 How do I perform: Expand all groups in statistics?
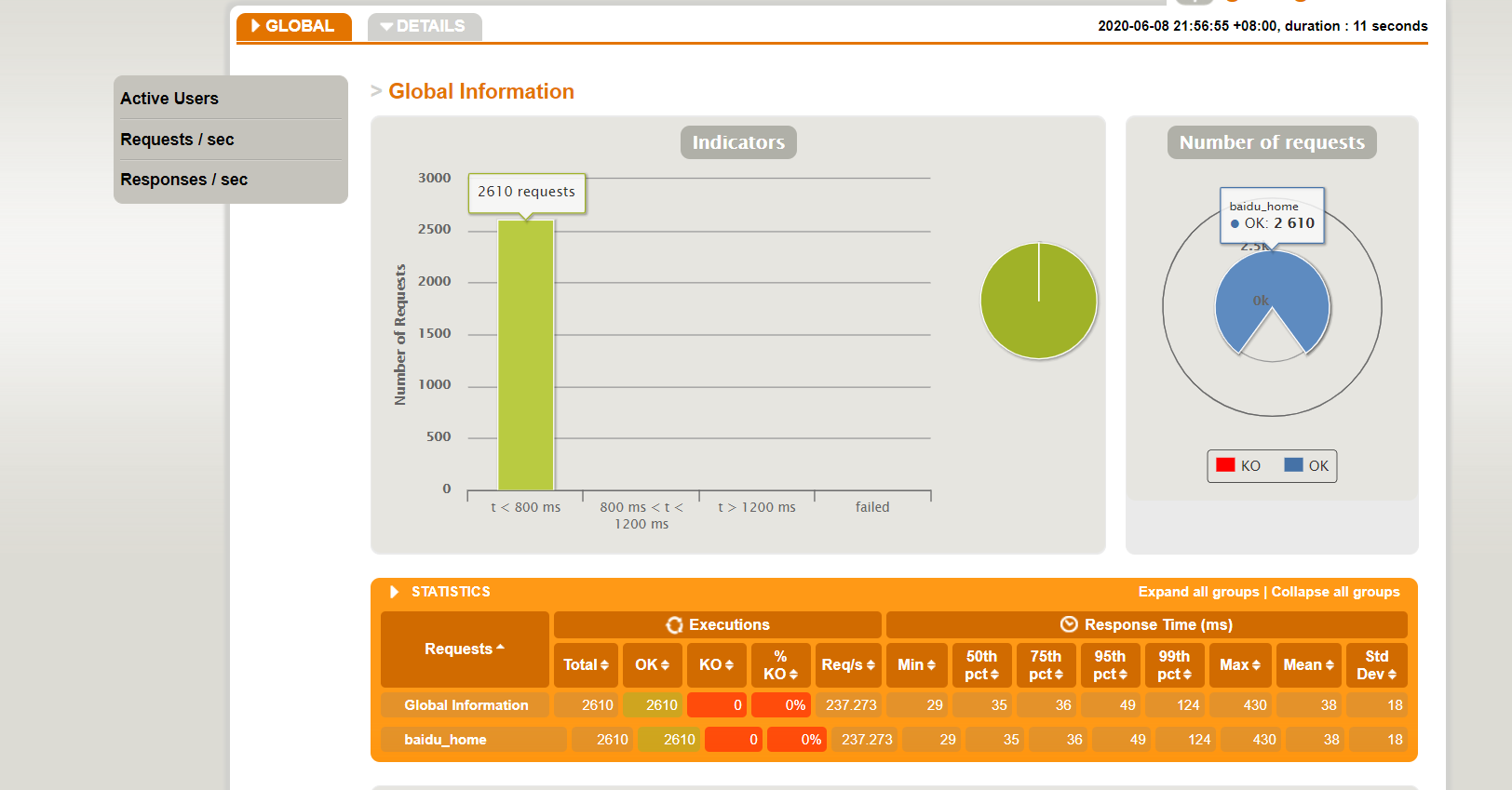click(x=1198, y=592)
